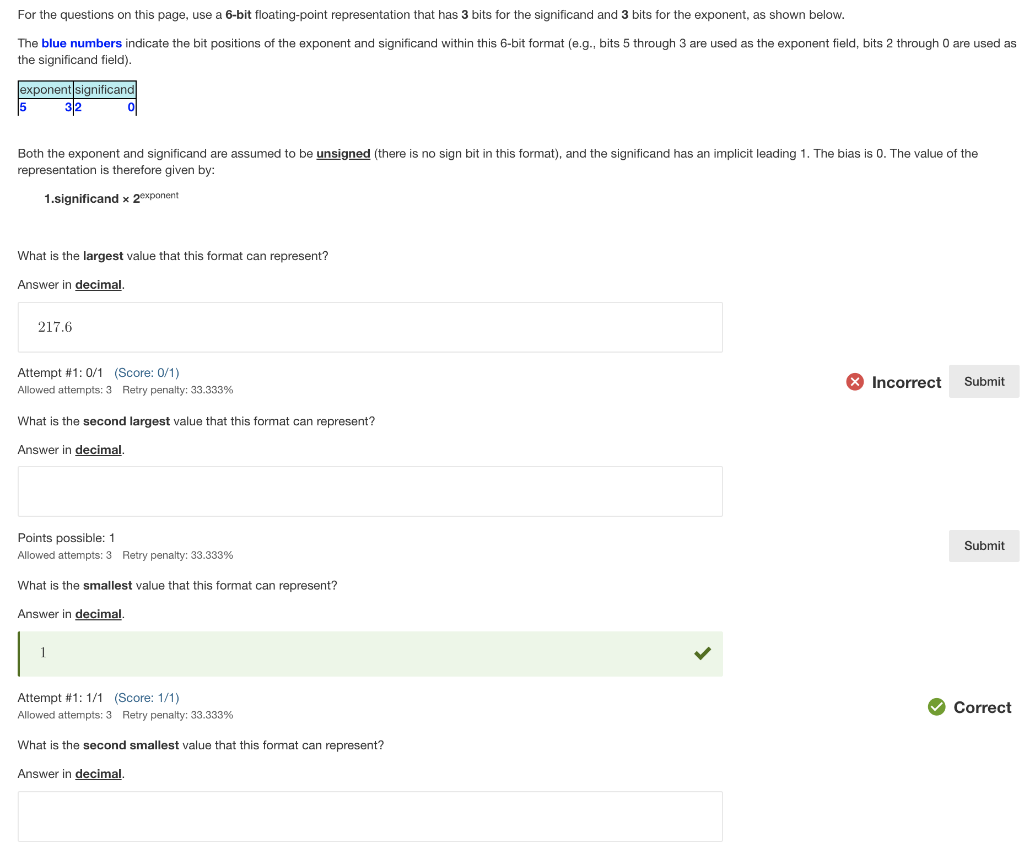Click the underlined decimal text under the largest value question

[x=98, y=284]
